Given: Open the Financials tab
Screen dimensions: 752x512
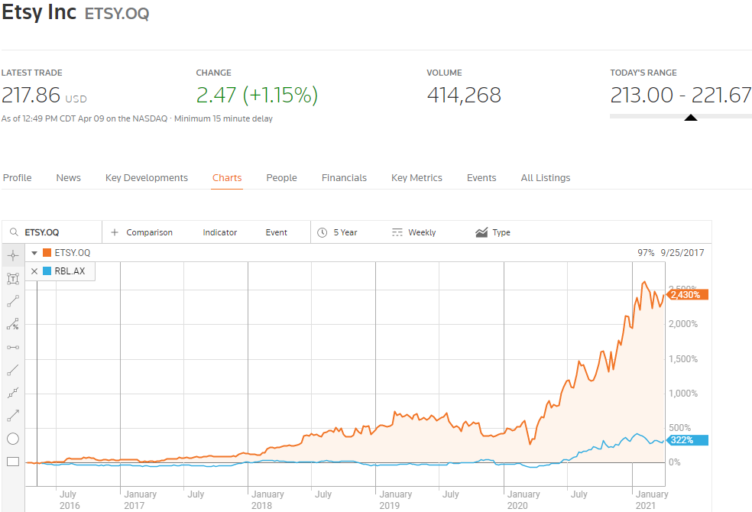Looking at the screenshot, I should coord(344,178).
